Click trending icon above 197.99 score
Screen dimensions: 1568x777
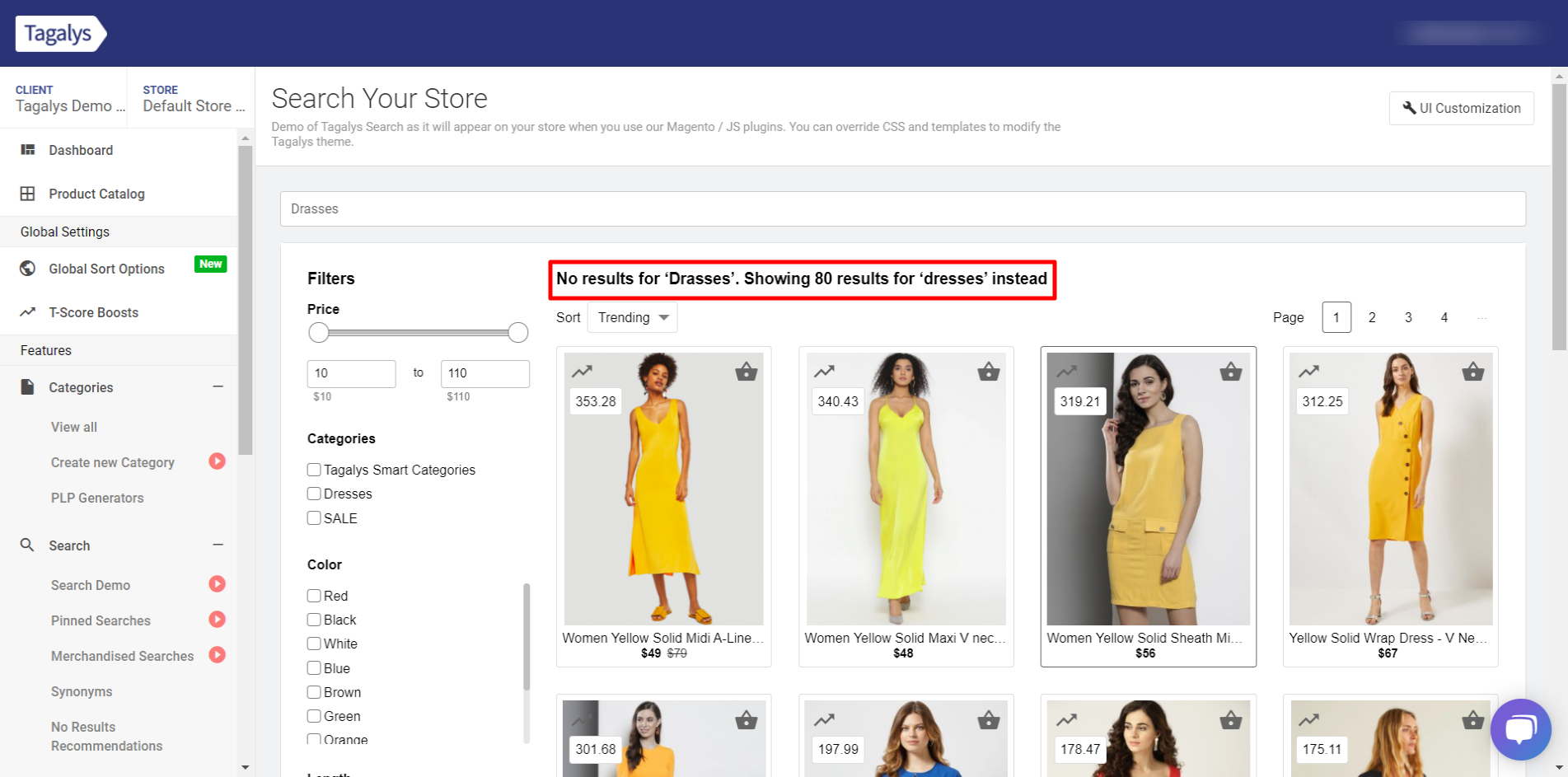click(825, 720)
